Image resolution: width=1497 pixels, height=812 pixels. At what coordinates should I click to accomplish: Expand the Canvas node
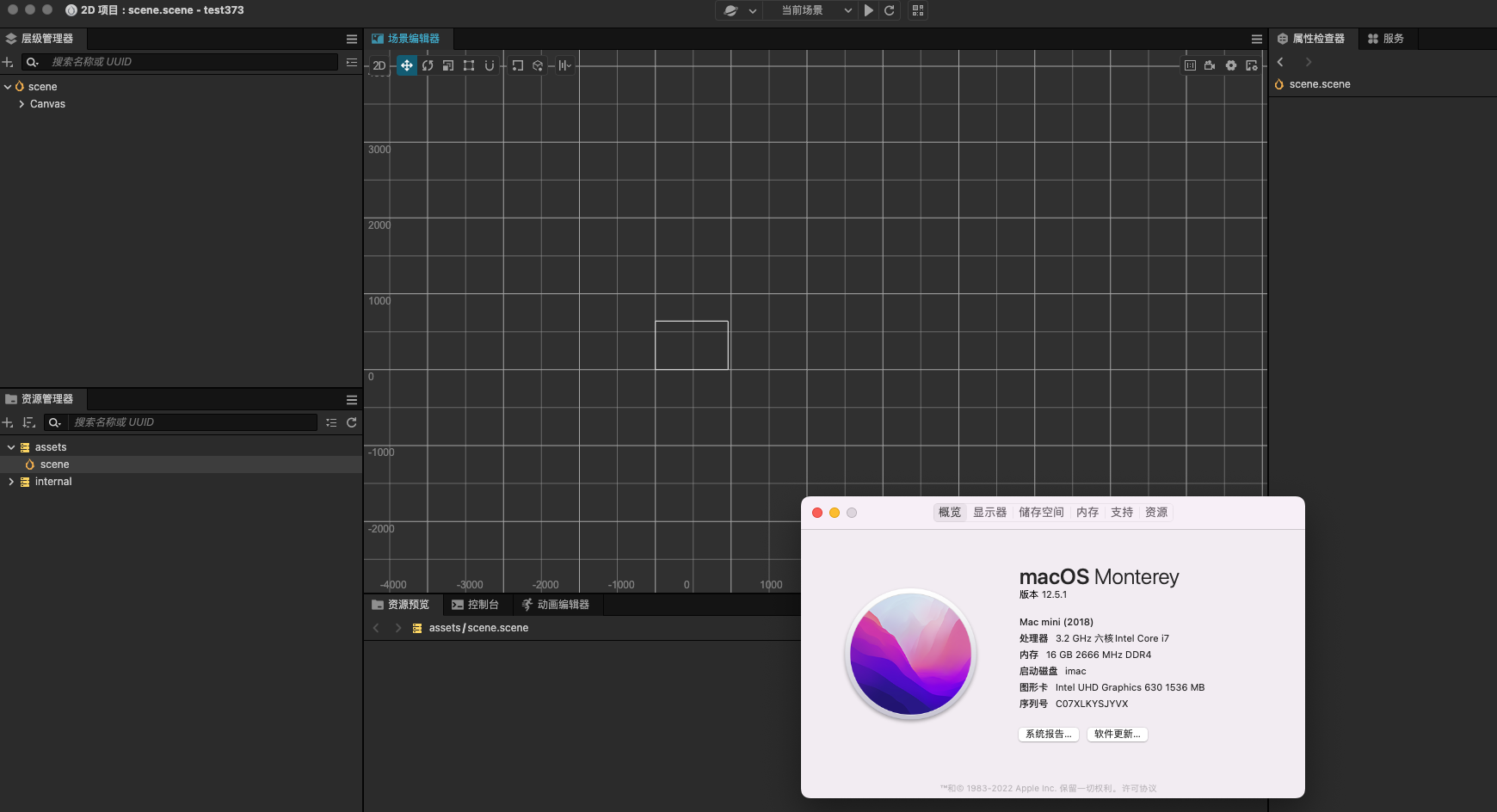pos(22,104)
